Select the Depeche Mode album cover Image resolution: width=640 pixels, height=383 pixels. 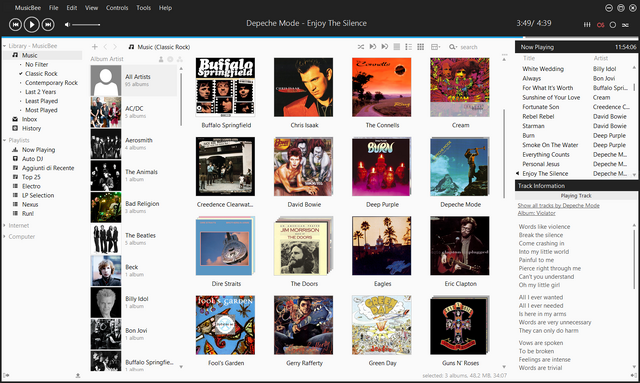[460, 167]
